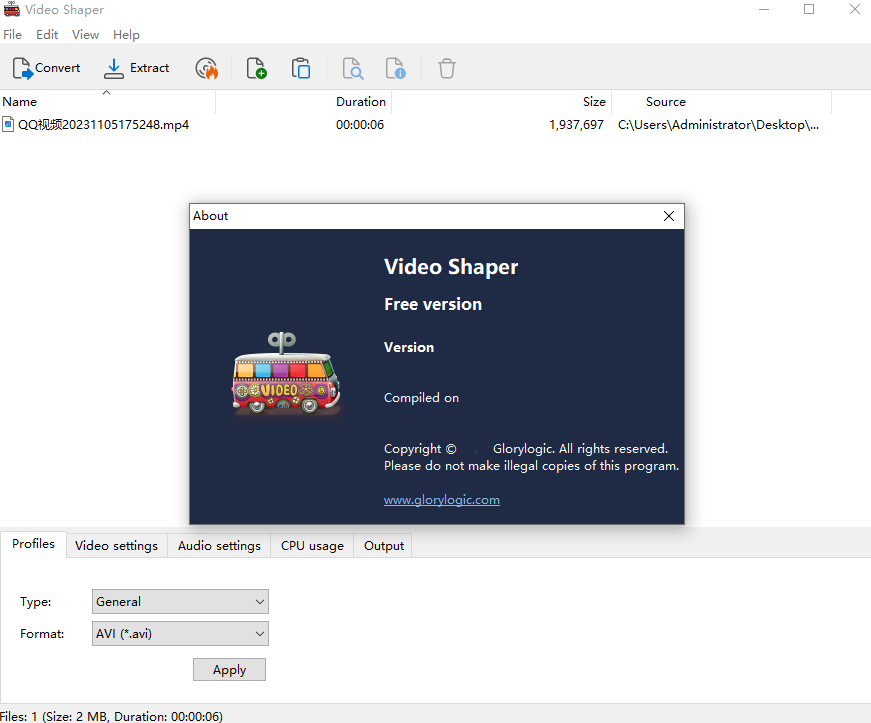Open the Type dropdown showing General
The image size is (871, 723).
(x=180, y=601)
